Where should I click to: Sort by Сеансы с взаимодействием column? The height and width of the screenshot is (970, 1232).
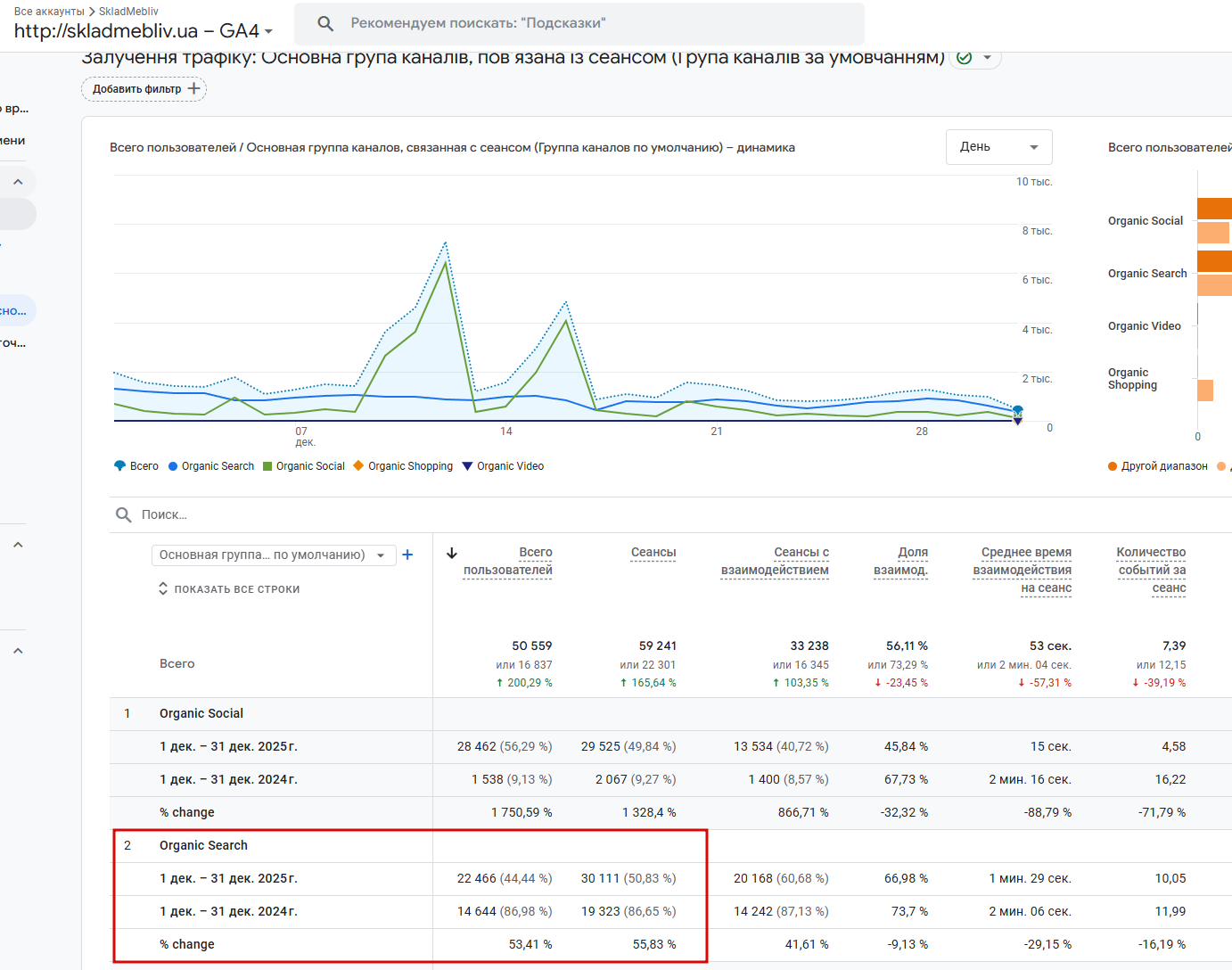coord(775,561)
